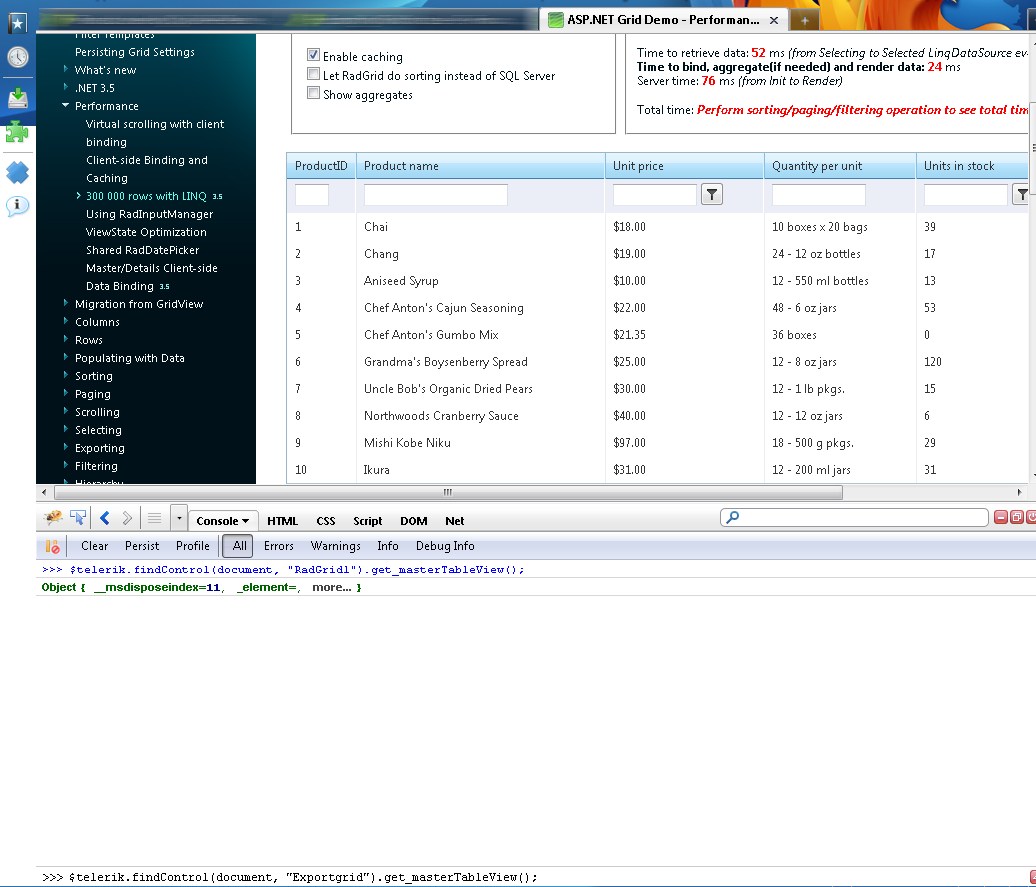This screenshot has height=887, width=1036.
Task: Expand the .NET 3.5 tree node
Action: pos(65,87)
